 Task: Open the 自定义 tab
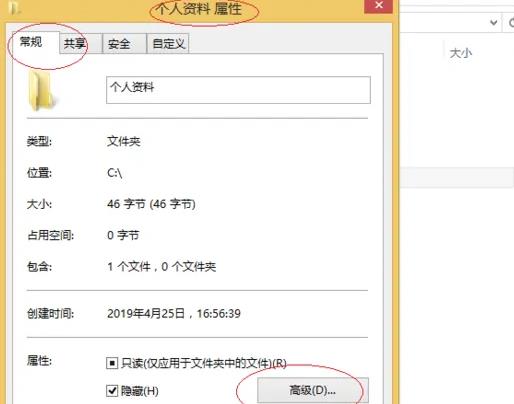pyautogui.click(x=168, y=44)
